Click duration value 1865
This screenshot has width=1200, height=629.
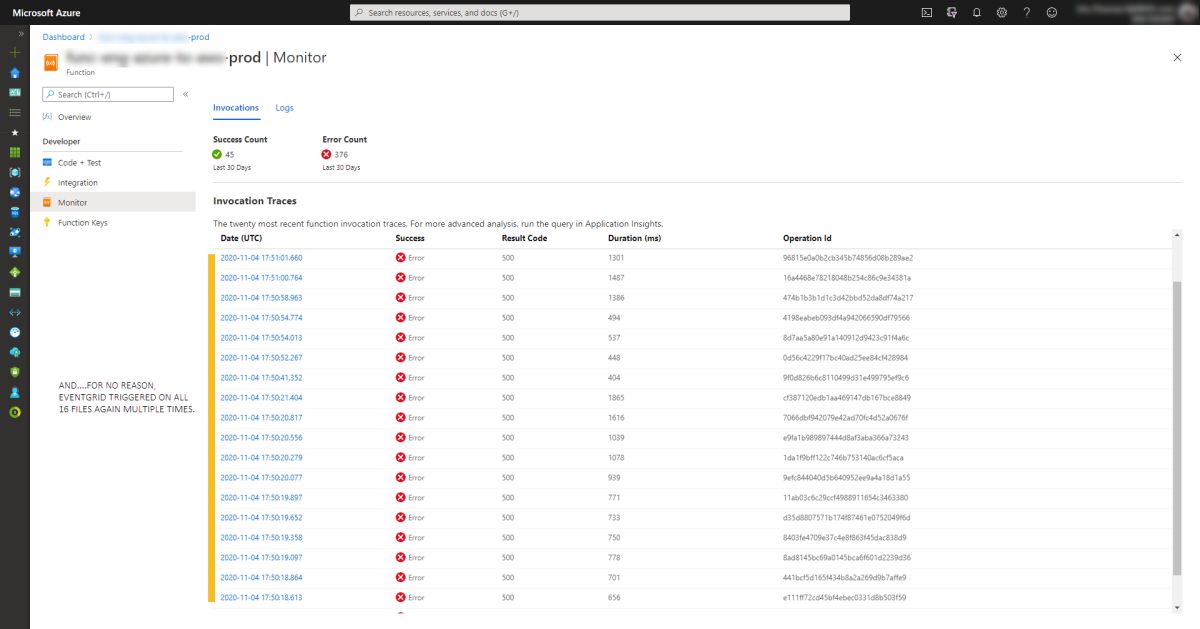616,397
